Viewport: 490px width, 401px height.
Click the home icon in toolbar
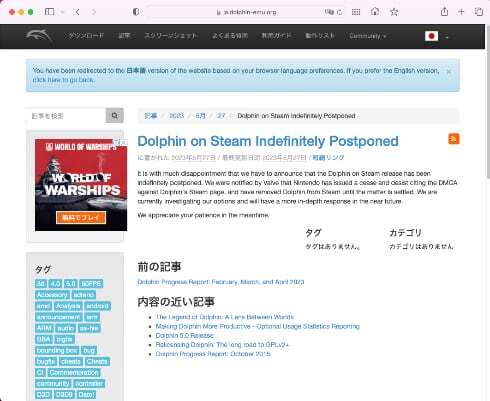coord(375,12)
